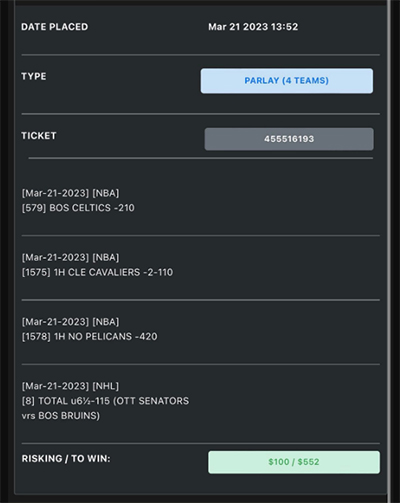Select ticket number 455516193

point(289,139)
